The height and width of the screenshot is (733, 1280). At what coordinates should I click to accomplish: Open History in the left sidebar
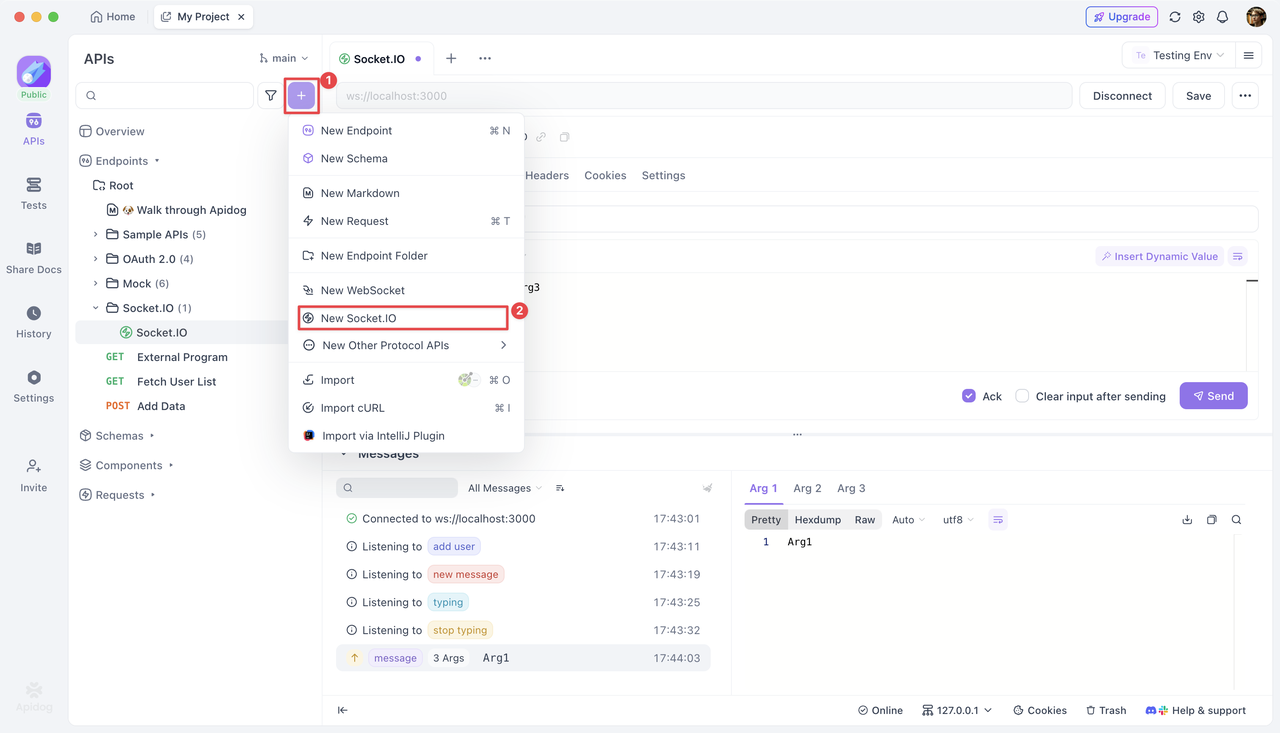click(34, 322)
